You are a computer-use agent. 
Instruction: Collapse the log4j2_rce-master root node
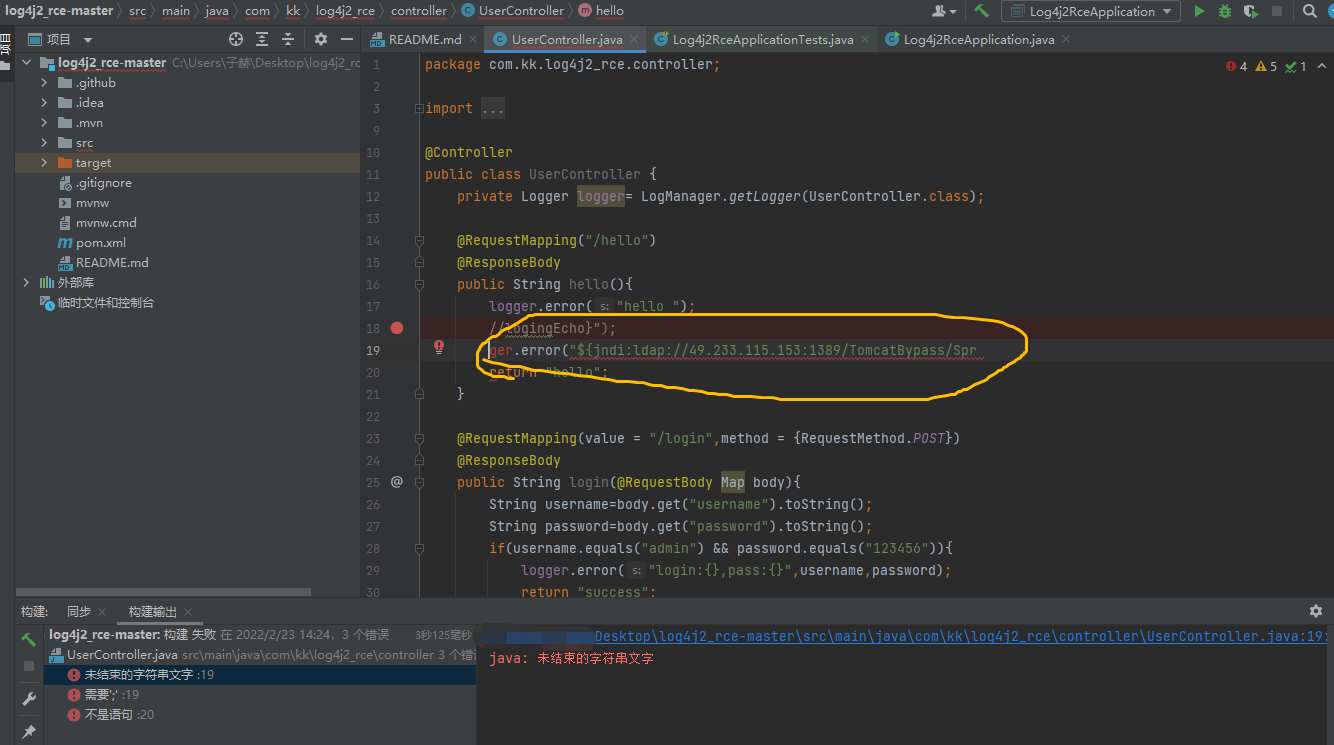pos(27,63)
